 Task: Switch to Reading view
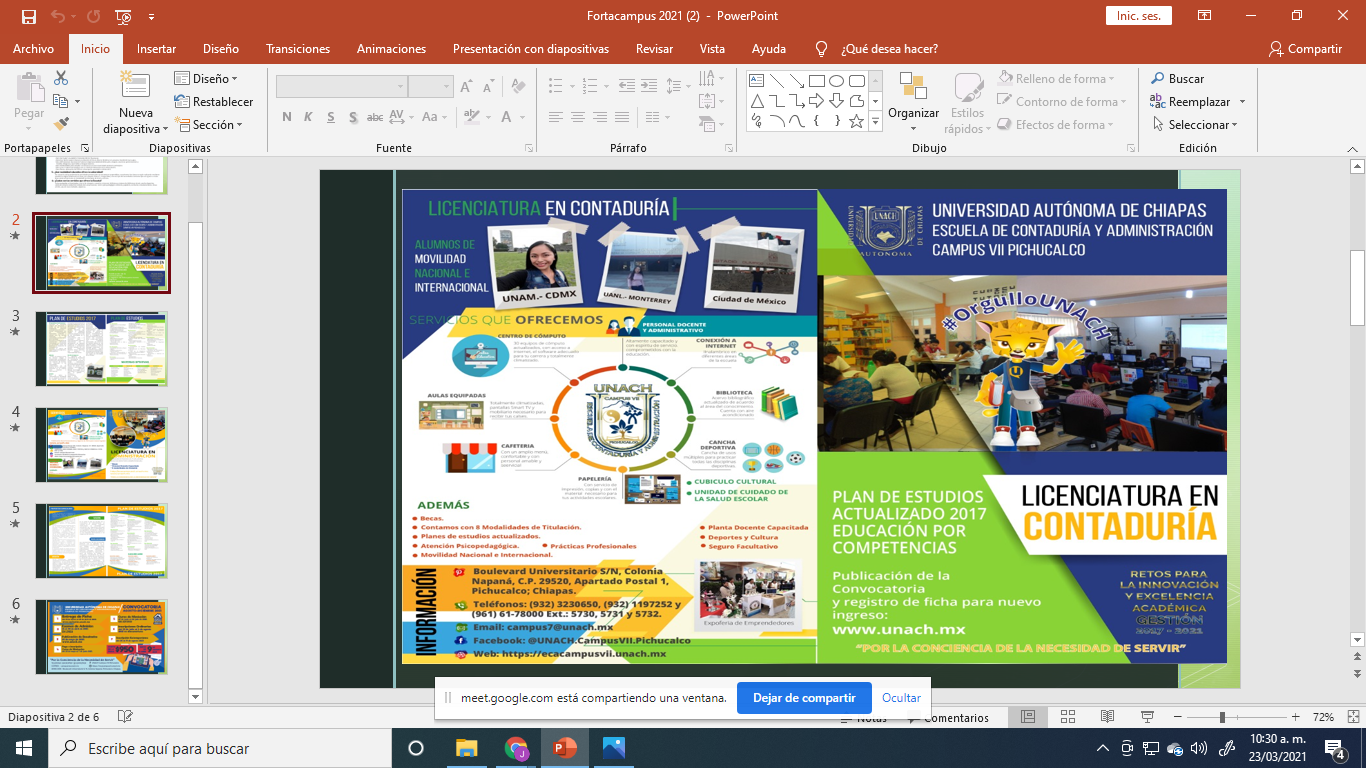click(x=1107, y=717)
